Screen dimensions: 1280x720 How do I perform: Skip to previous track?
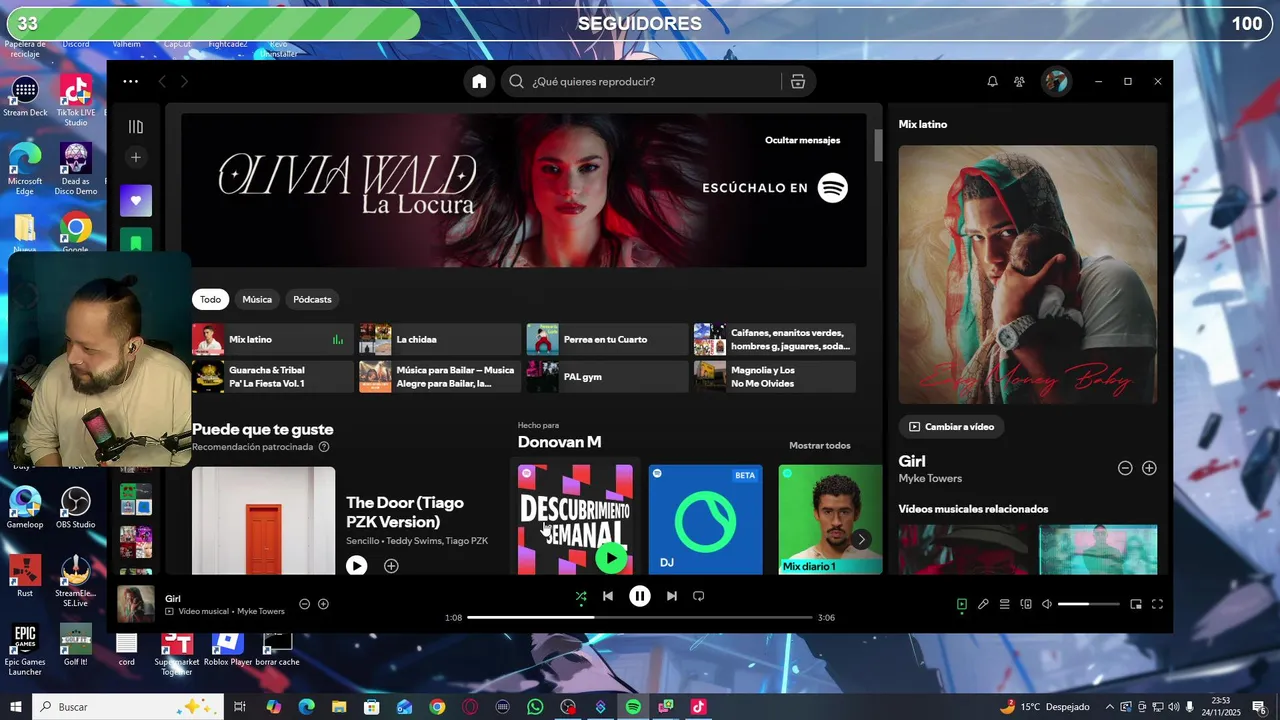(x=607, y=596)
